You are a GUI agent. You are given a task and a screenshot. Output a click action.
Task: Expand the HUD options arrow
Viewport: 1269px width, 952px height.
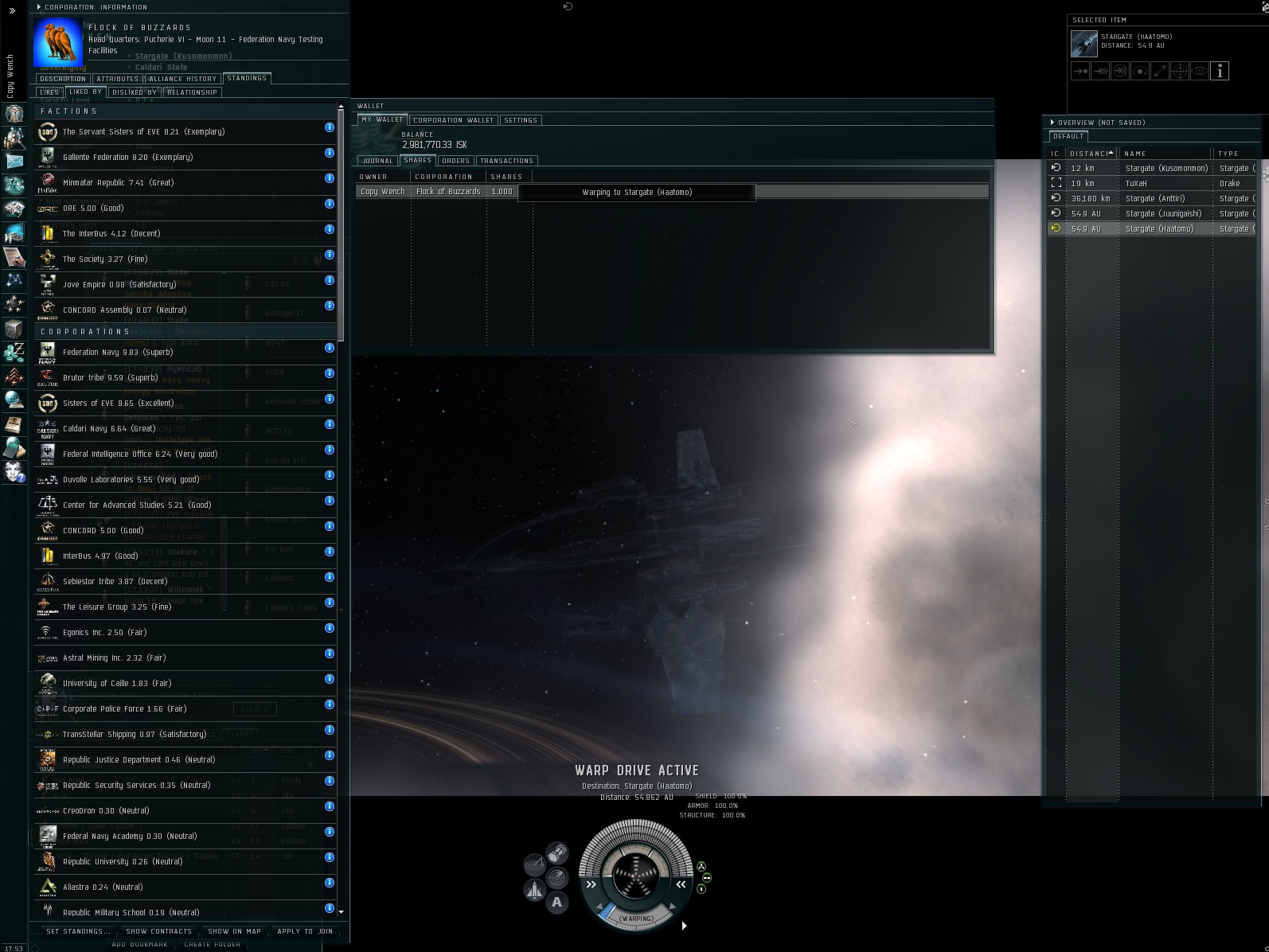pos(684,926)
